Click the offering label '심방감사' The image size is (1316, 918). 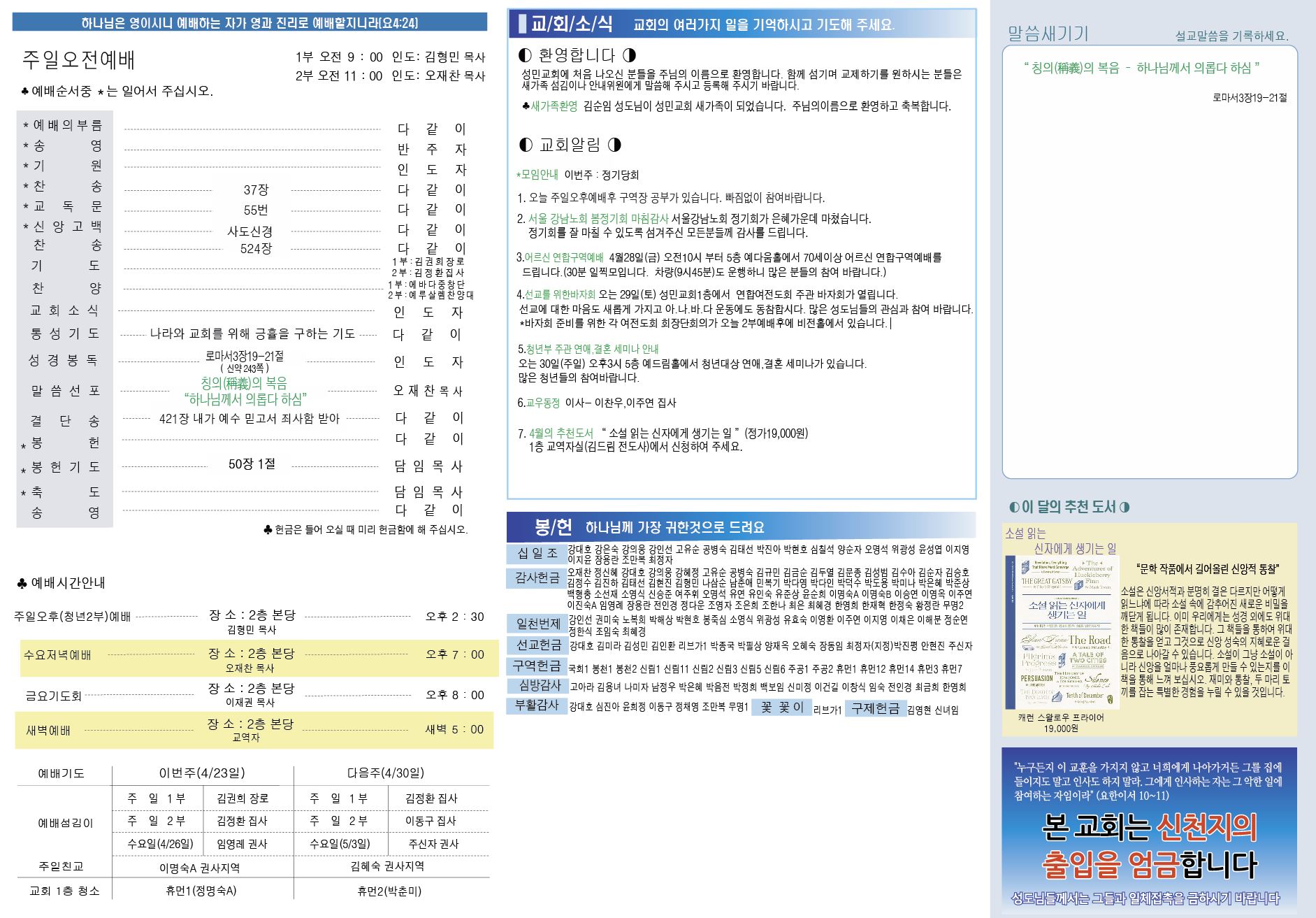[537, 685]
